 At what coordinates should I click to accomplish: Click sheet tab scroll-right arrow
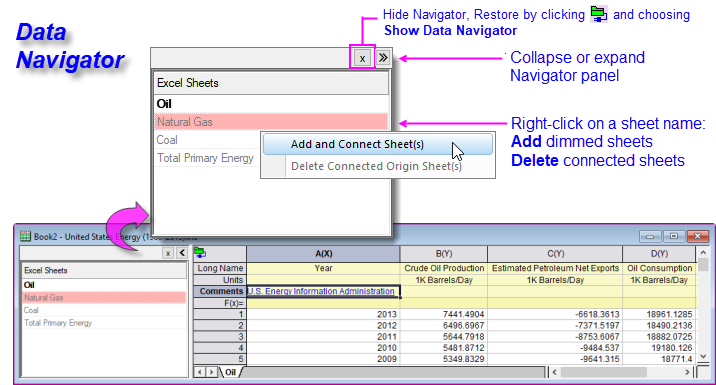pyautogui.click(x=211, y=372)
